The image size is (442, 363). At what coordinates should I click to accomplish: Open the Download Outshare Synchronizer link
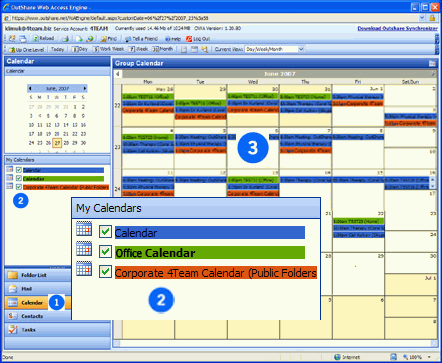[397, 29]
